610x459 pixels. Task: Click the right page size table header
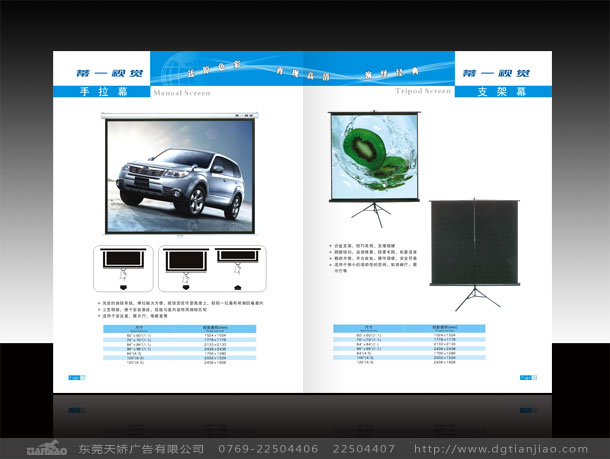coord(408,328)
